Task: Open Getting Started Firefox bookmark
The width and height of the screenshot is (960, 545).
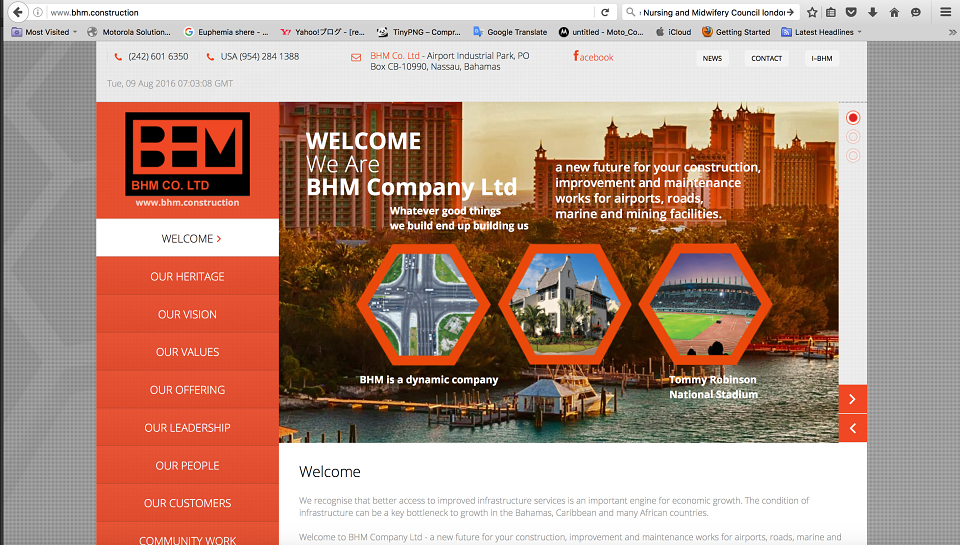Action: (736, 32)
